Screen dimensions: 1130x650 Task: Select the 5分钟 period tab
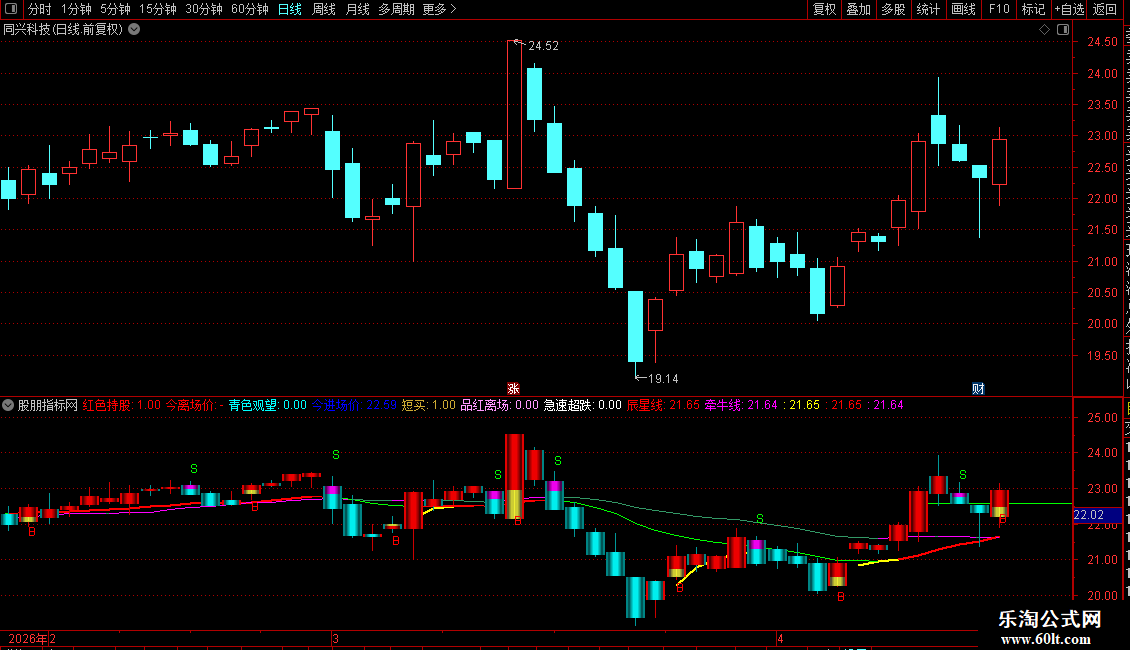click(x=115, y=9)
